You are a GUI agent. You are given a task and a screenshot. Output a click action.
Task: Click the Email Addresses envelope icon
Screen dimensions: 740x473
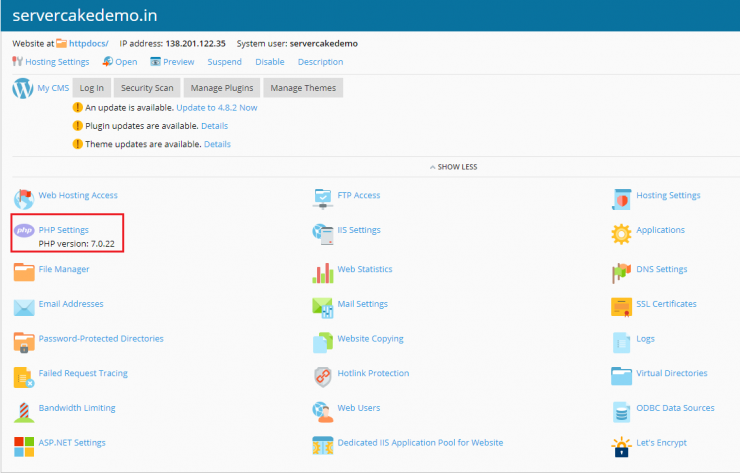[24, 307]
